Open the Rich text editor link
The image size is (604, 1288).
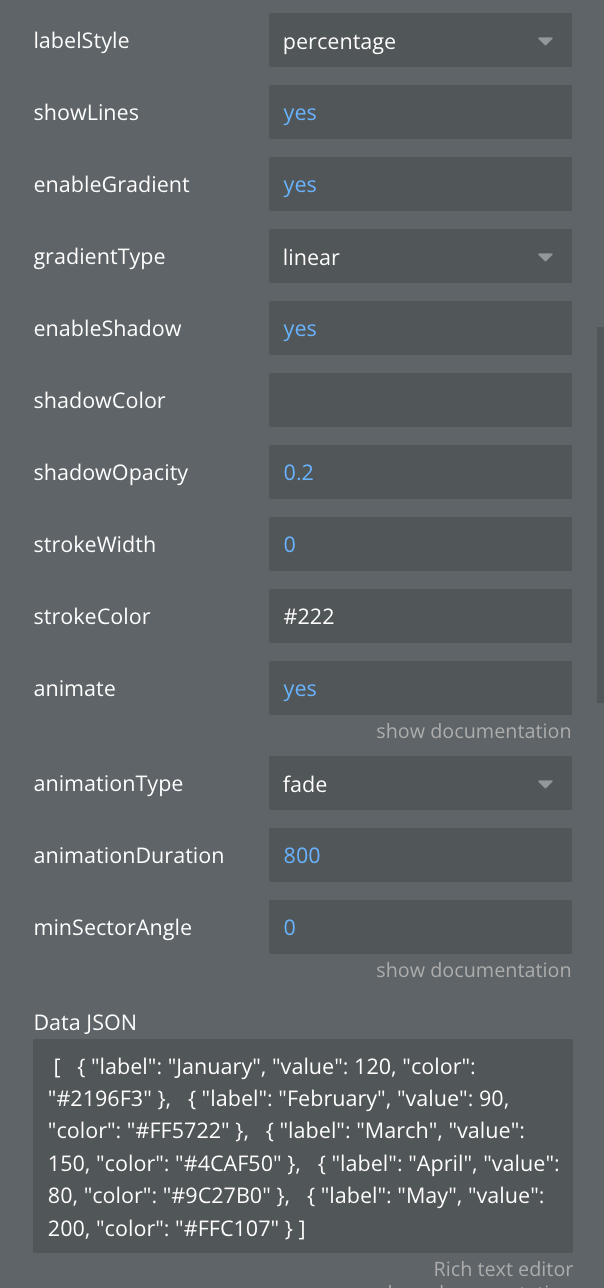pos(502,1269)
